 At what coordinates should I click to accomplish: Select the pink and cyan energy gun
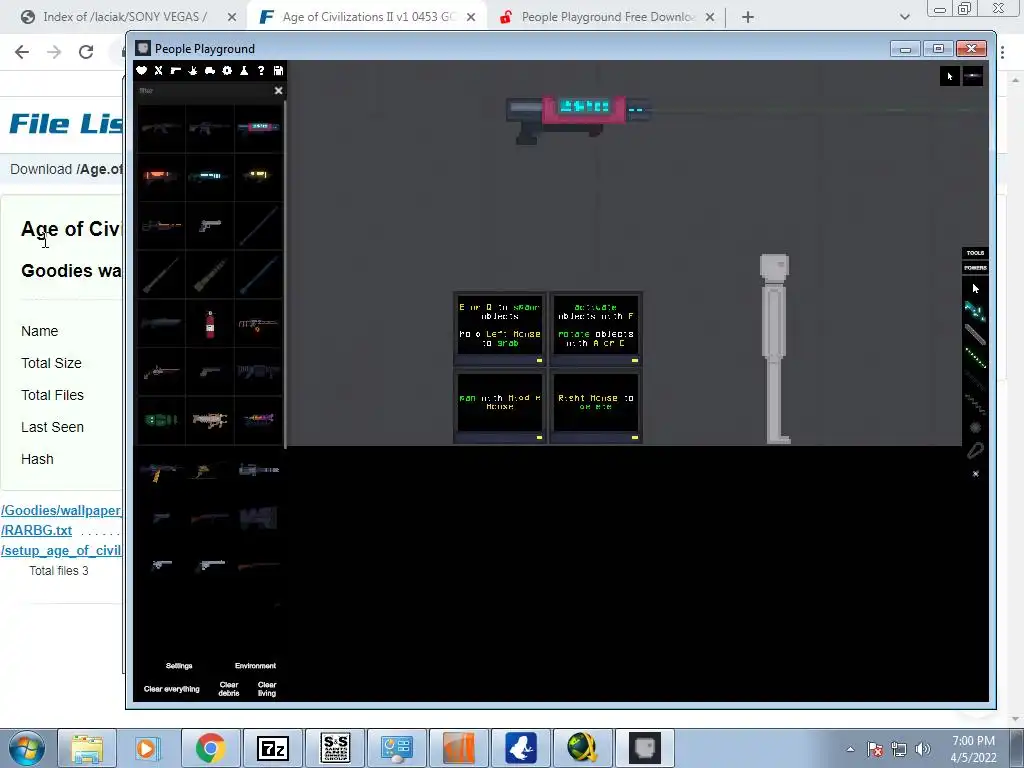(x=259, y=128)
